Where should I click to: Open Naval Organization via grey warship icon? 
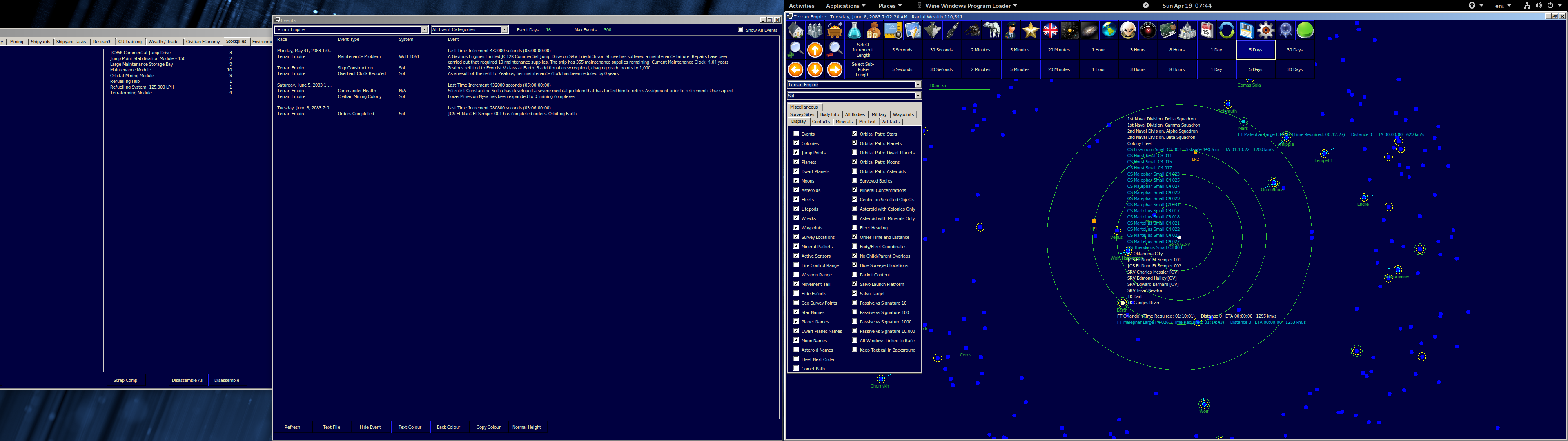933,31
